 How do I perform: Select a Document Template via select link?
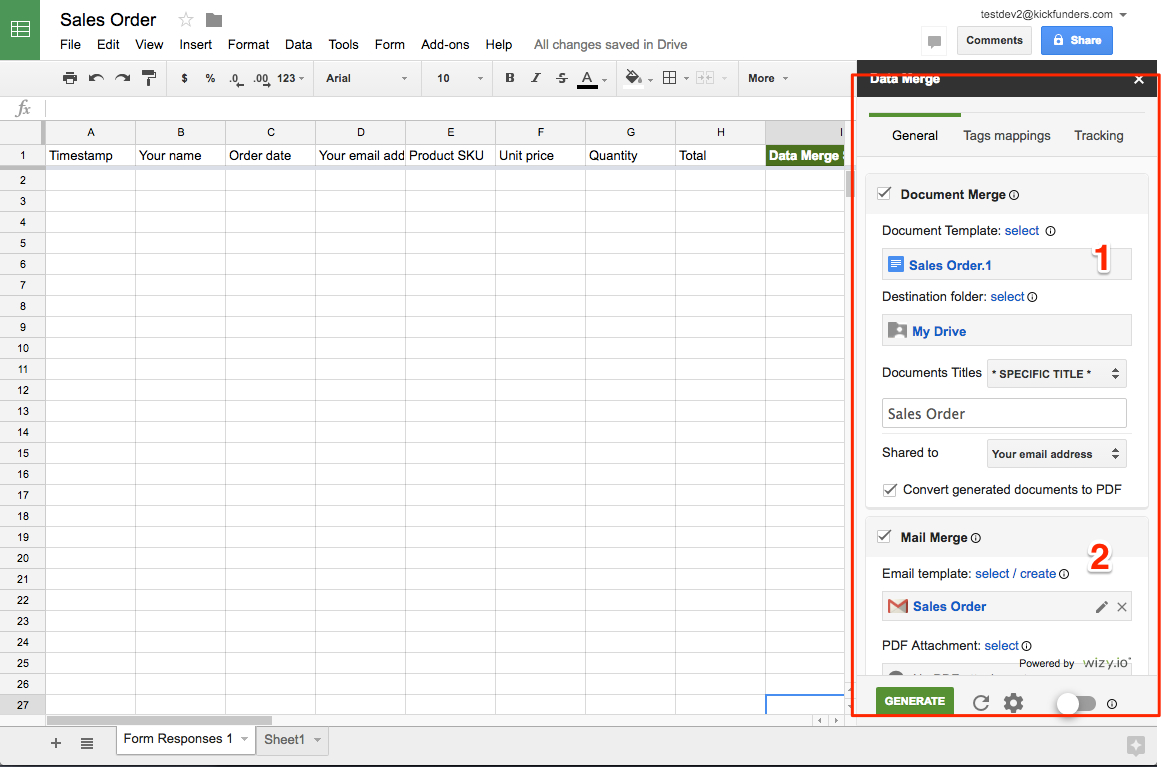(x=1021, y=230)
